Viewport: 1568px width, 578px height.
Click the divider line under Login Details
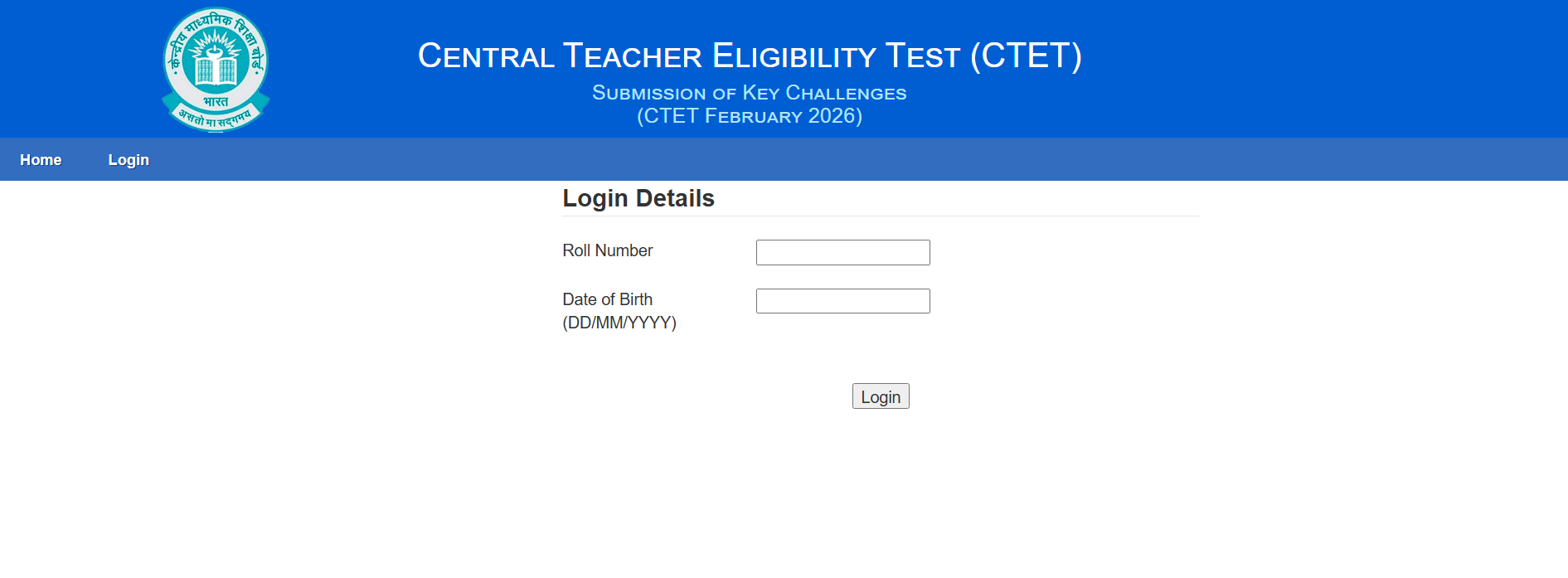(881, 216)
